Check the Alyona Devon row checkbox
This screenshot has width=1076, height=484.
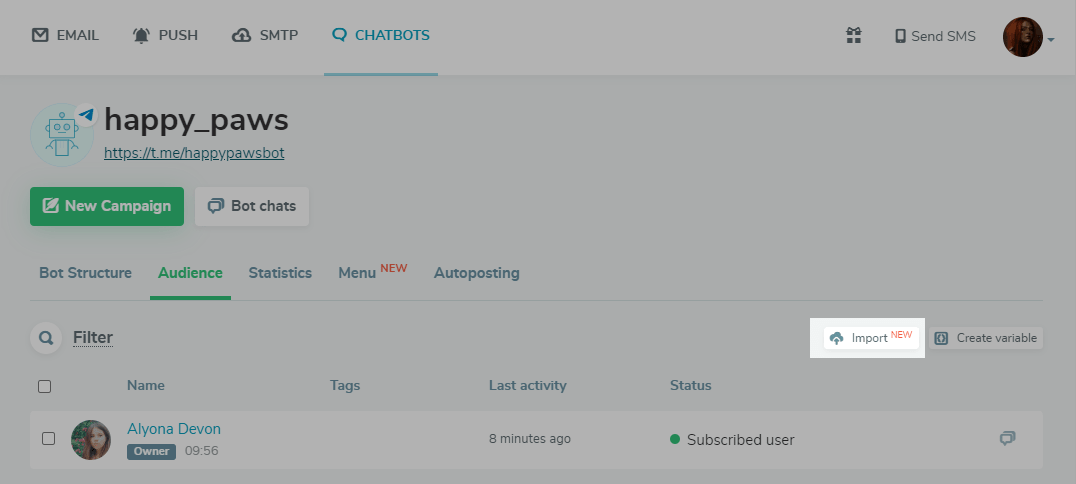48,438
